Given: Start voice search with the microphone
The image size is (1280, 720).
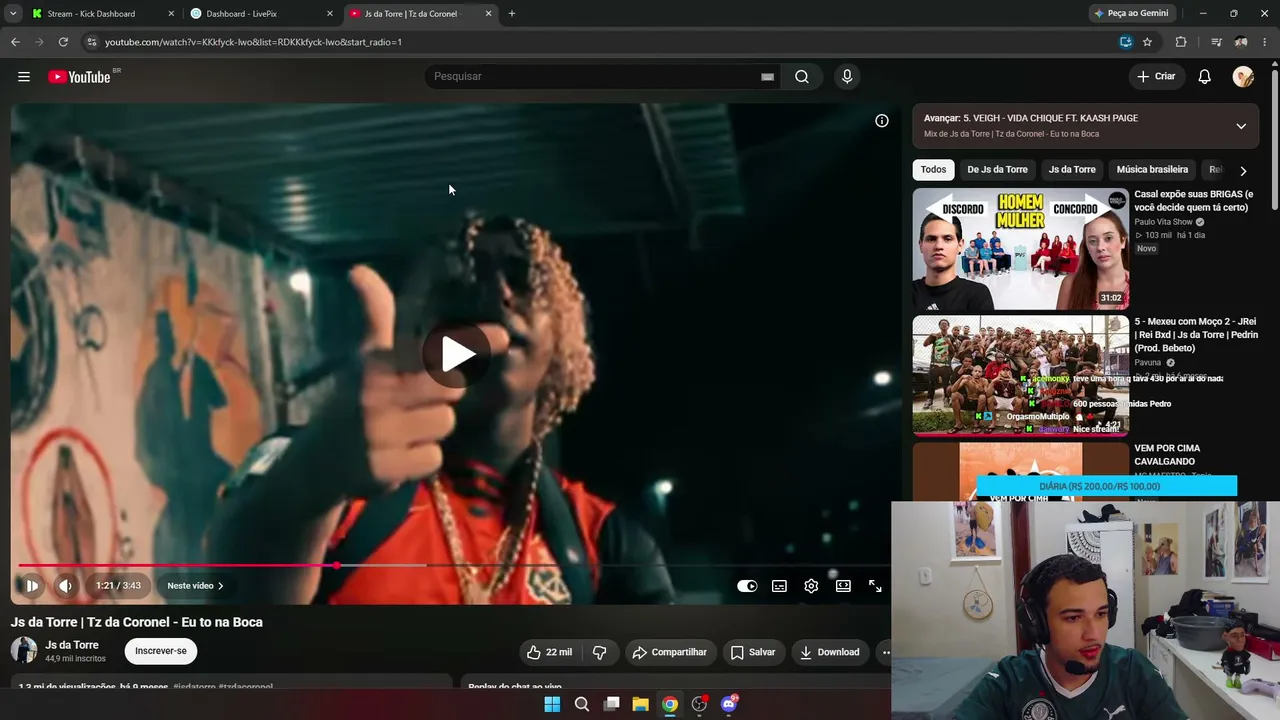Looking at the screenshot, I should 847,77.
